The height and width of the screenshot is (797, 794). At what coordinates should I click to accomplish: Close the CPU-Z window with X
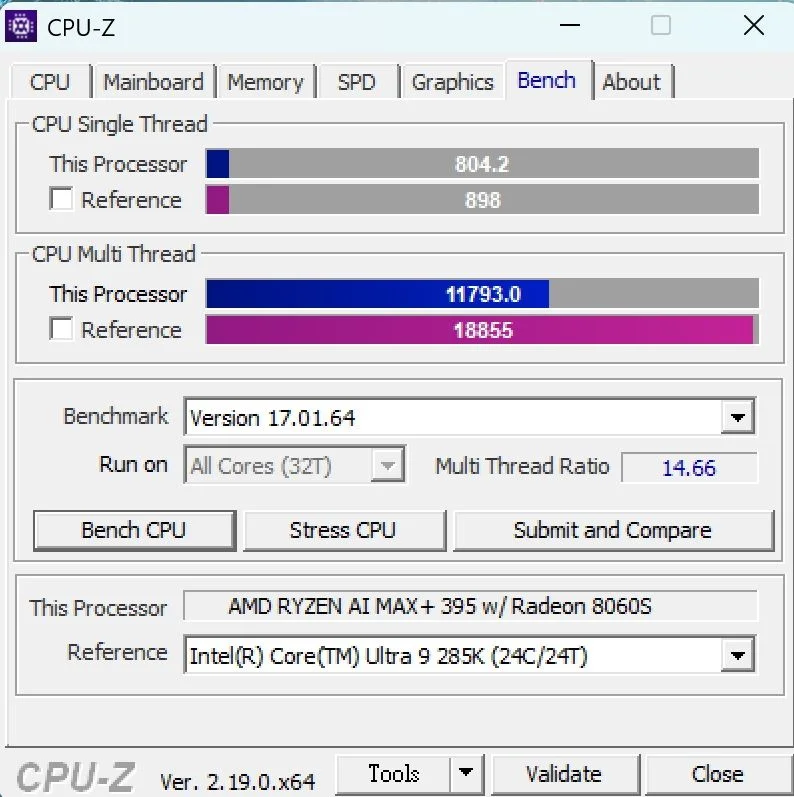pyautogui.click(x=753, y=25)
